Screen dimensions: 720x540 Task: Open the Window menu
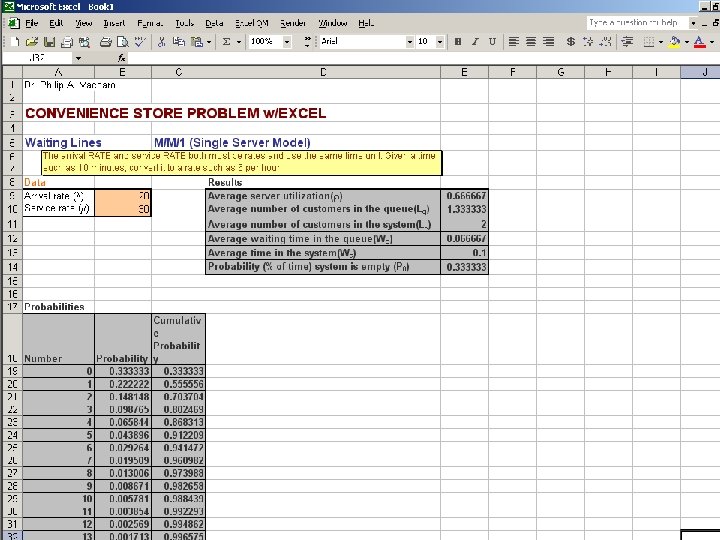(333, 23)
